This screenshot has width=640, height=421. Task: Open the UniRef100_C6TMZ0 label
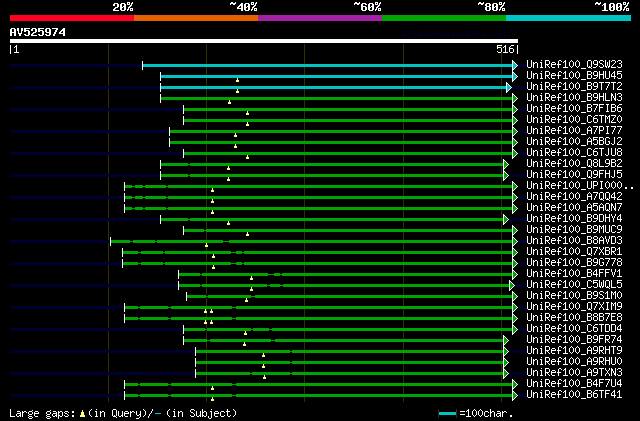[x=574, y=119]
